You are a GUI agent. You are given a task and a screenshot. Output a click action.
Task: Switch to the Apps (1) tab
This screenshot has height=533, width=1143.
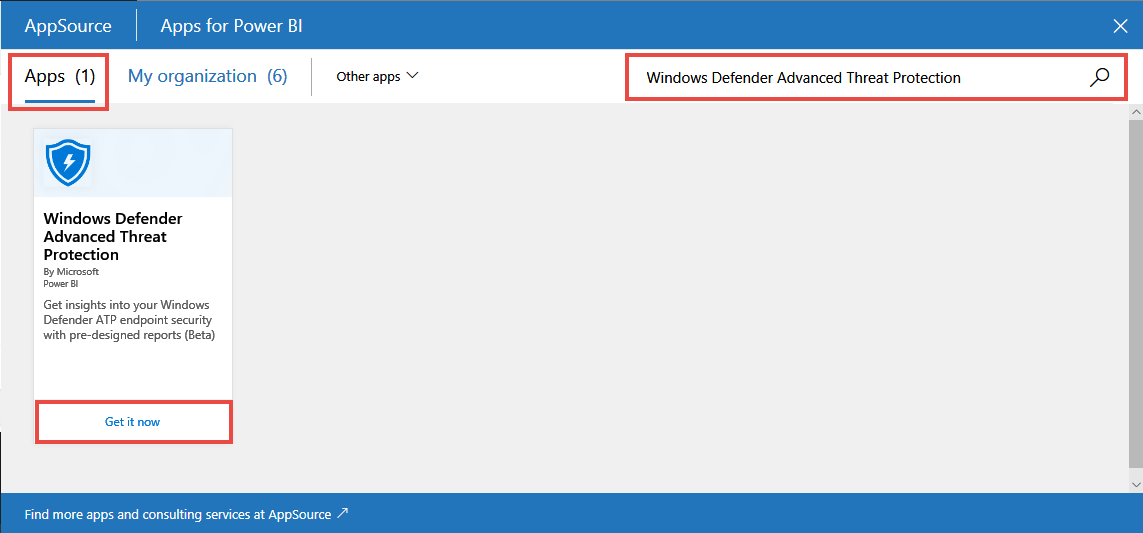59,76
